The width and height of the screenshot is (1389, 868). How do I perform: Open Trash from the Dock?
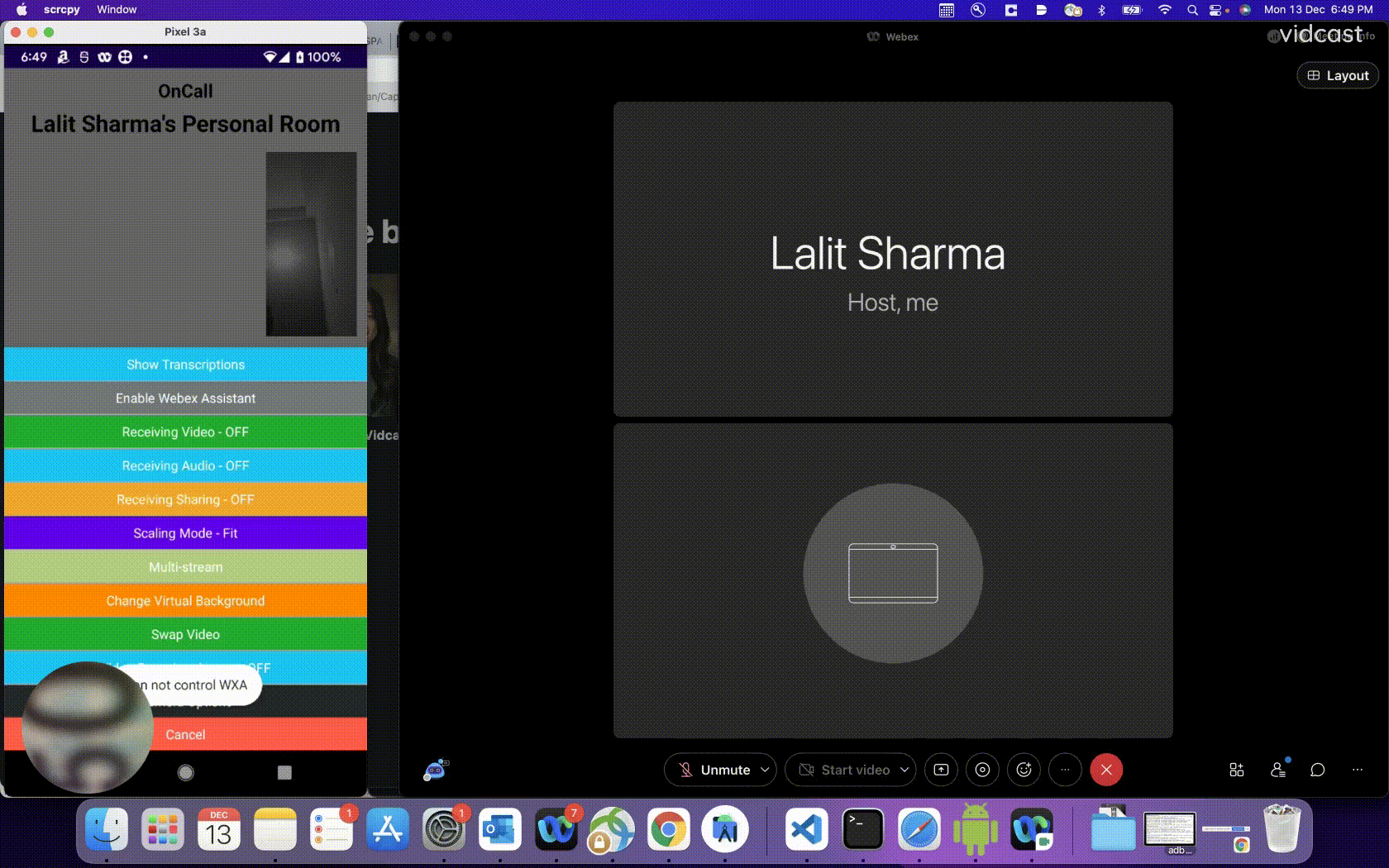[1282, 829]
